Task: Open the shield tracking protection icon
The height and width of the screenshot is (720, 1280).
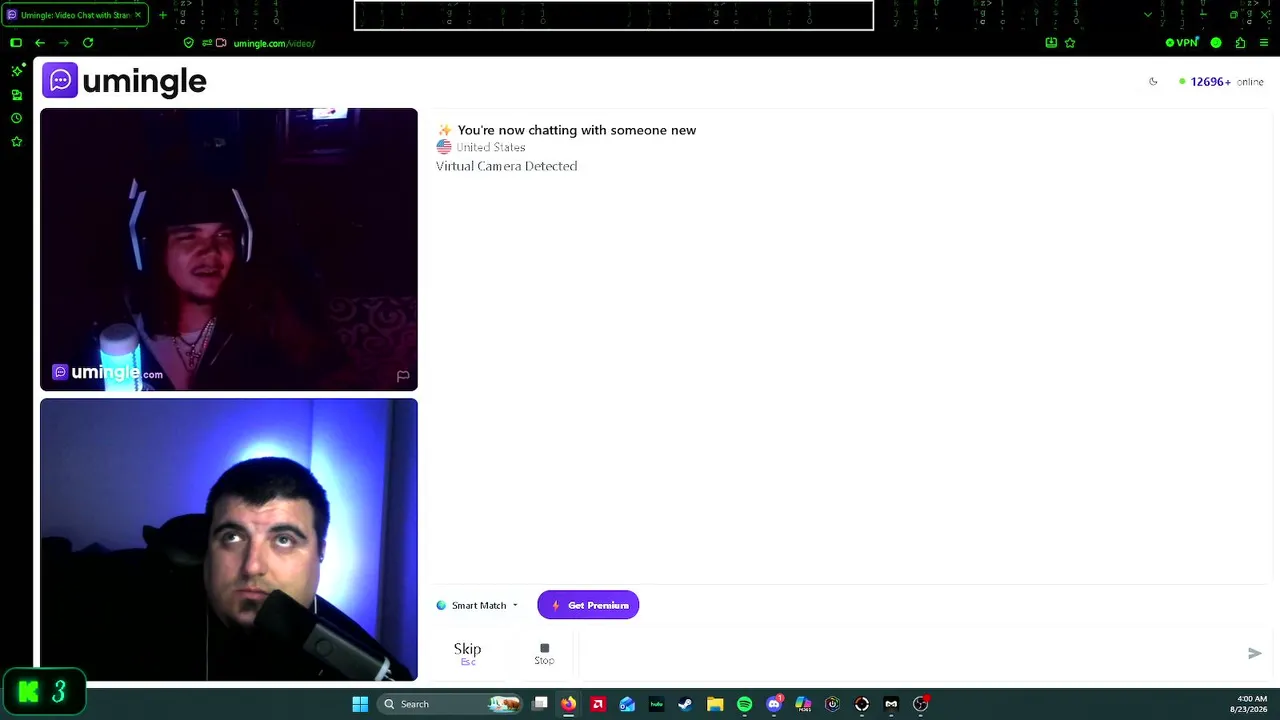Action: [189, 43]
